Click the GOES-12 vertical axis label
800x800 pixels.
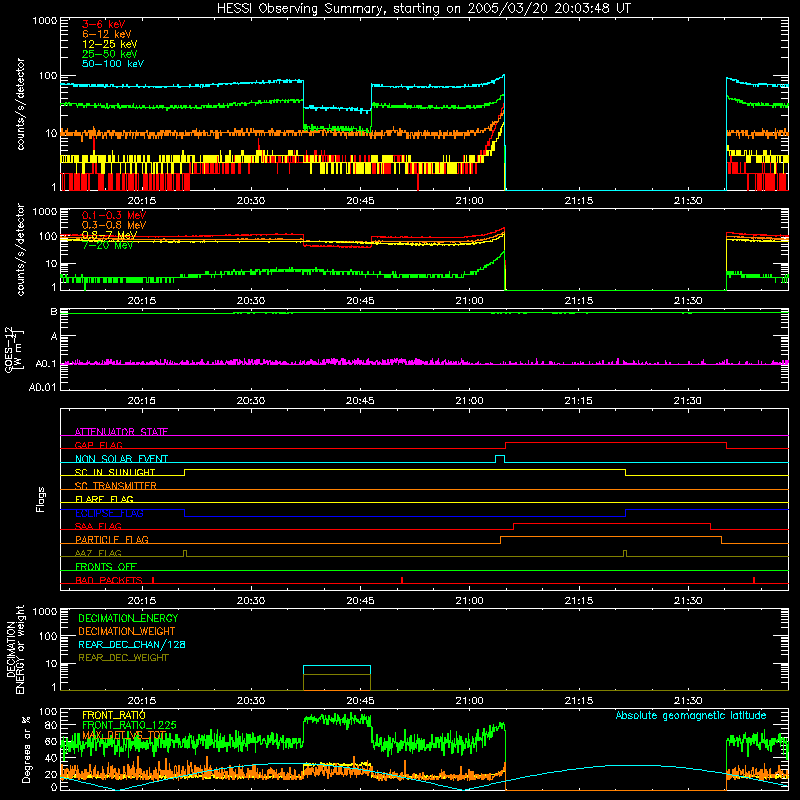(x=14, y=349)
